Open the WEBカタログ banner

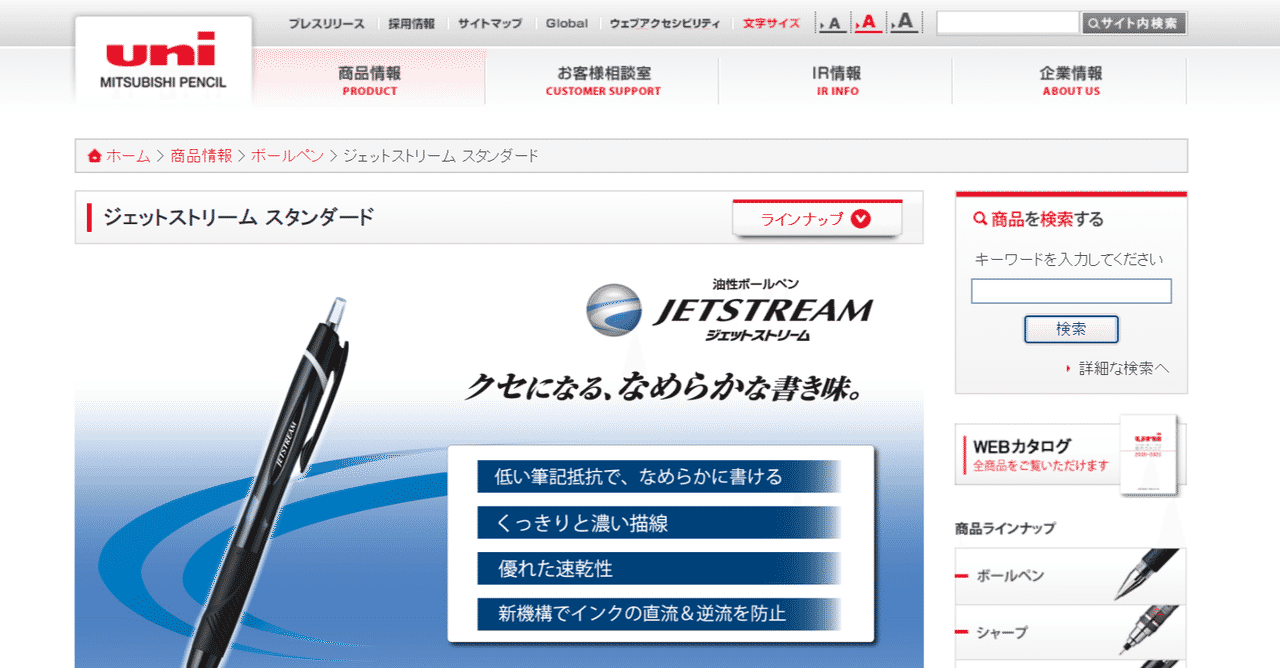[x=1070, y=455]
